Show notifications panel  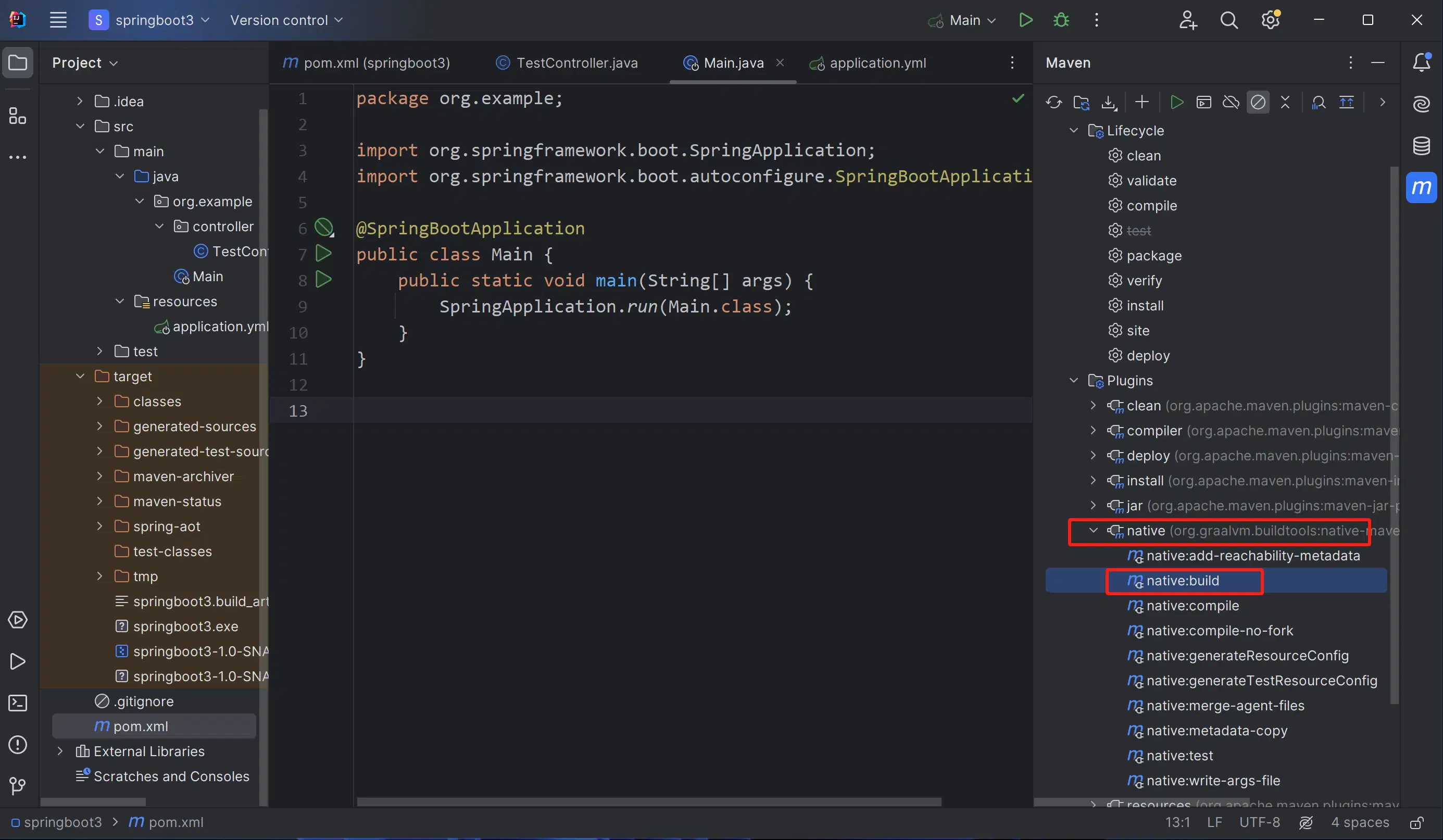click(x=1422, y=63)
